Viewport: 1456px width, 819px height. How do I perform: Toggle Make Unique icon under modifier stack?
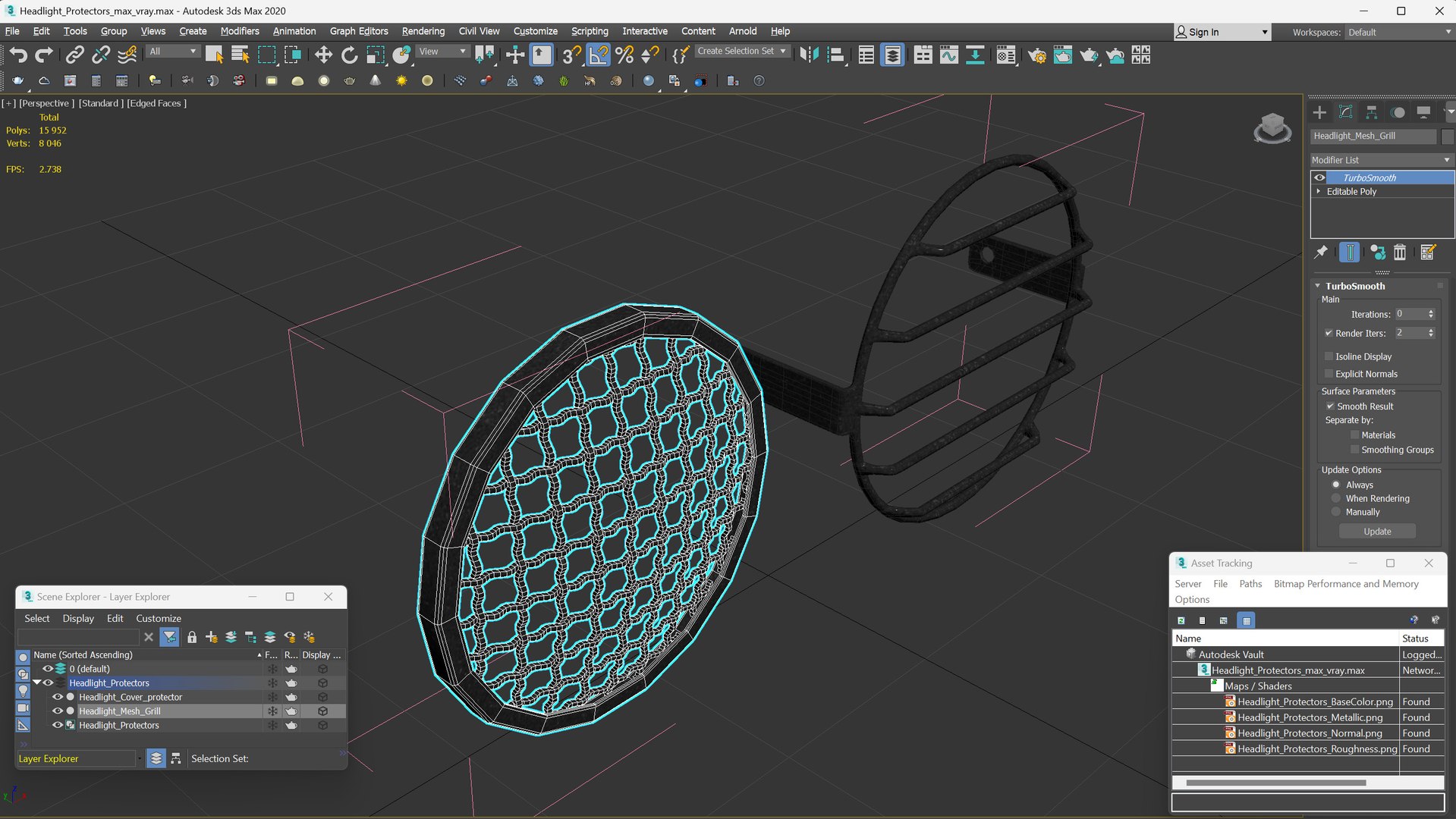click(x=1377, y=252)
